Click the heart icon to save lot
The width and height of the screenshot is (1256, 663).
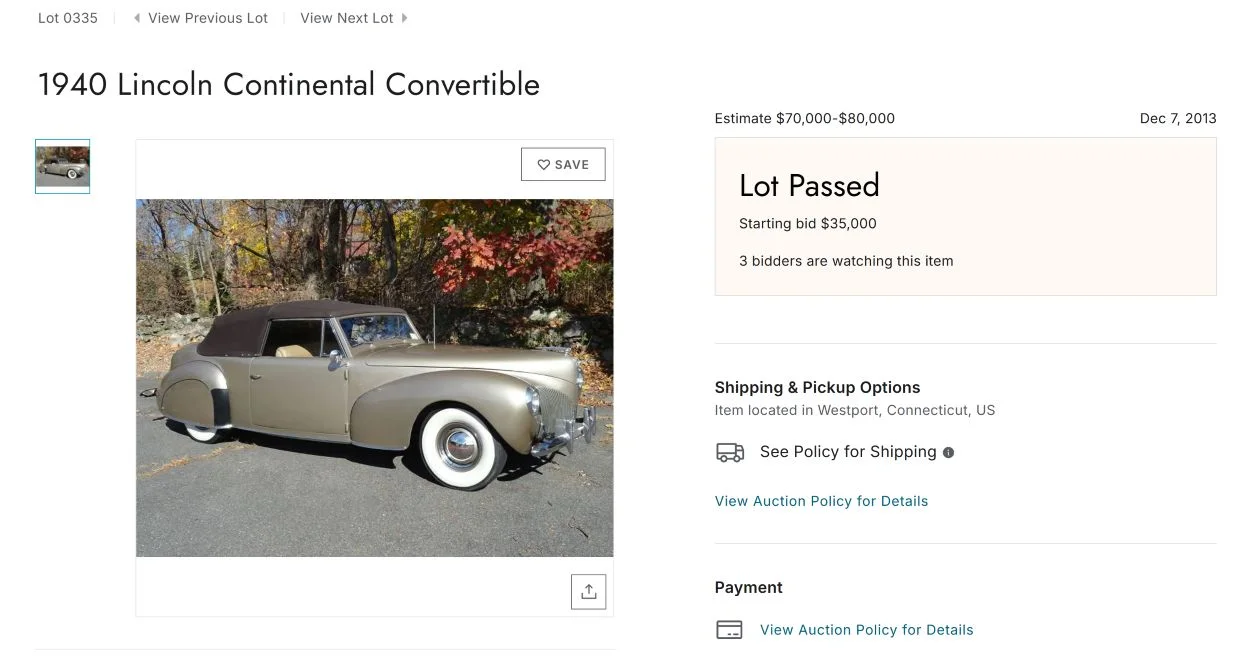(x=544, y=165)
